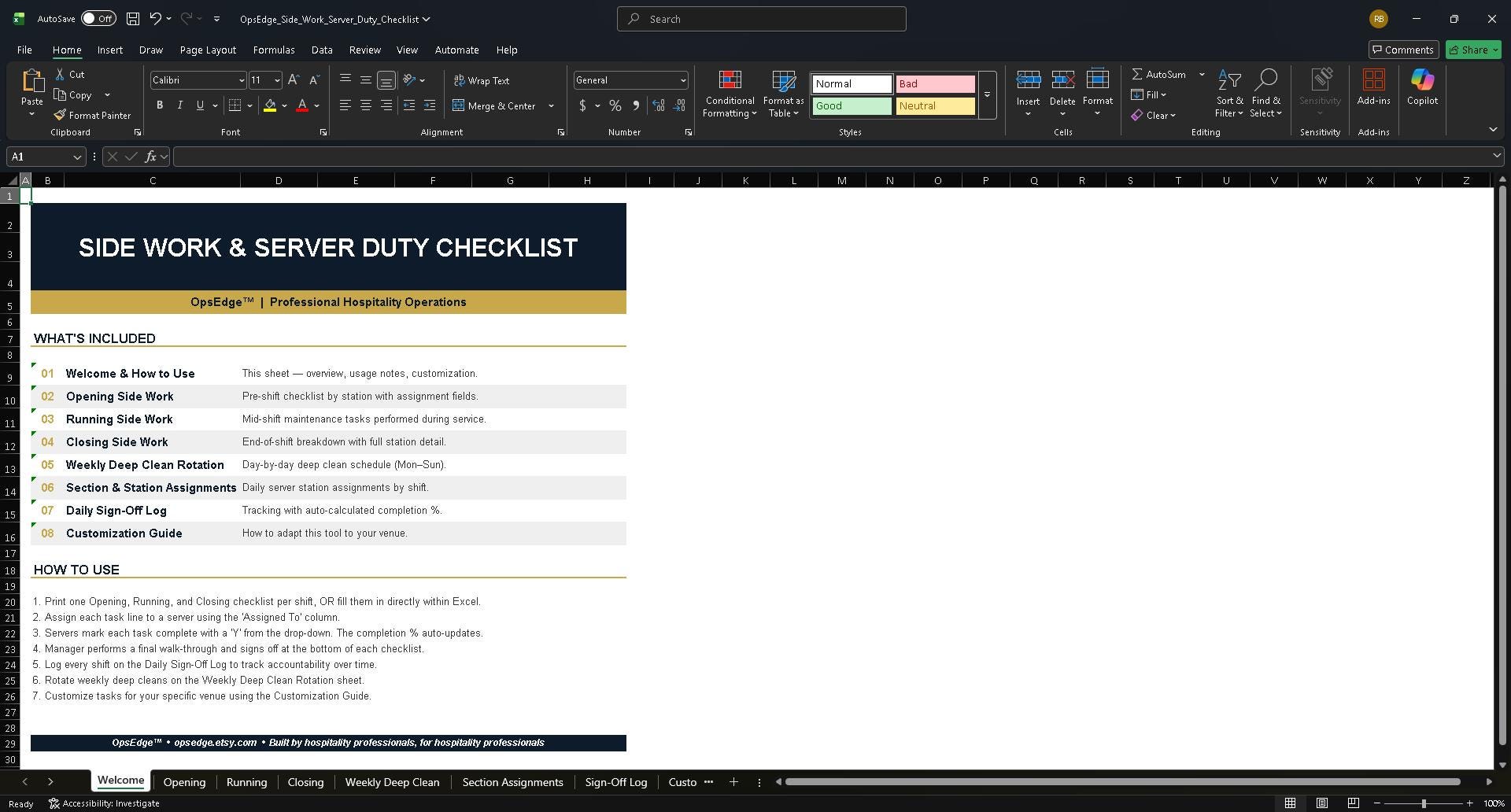Increase font size icon
Screen dimensions: 1511x812
pos(294,79)
